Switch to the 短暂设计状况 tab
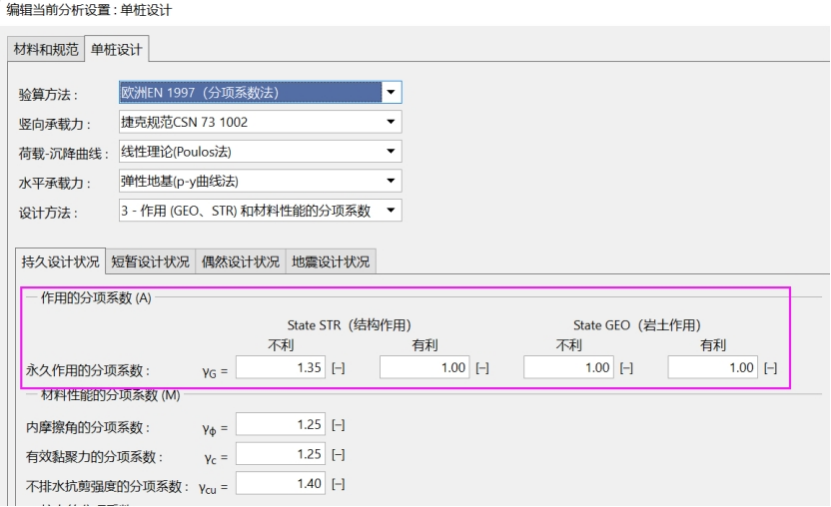This screenshot has width=831, height=507. click(x=150, y=262)
